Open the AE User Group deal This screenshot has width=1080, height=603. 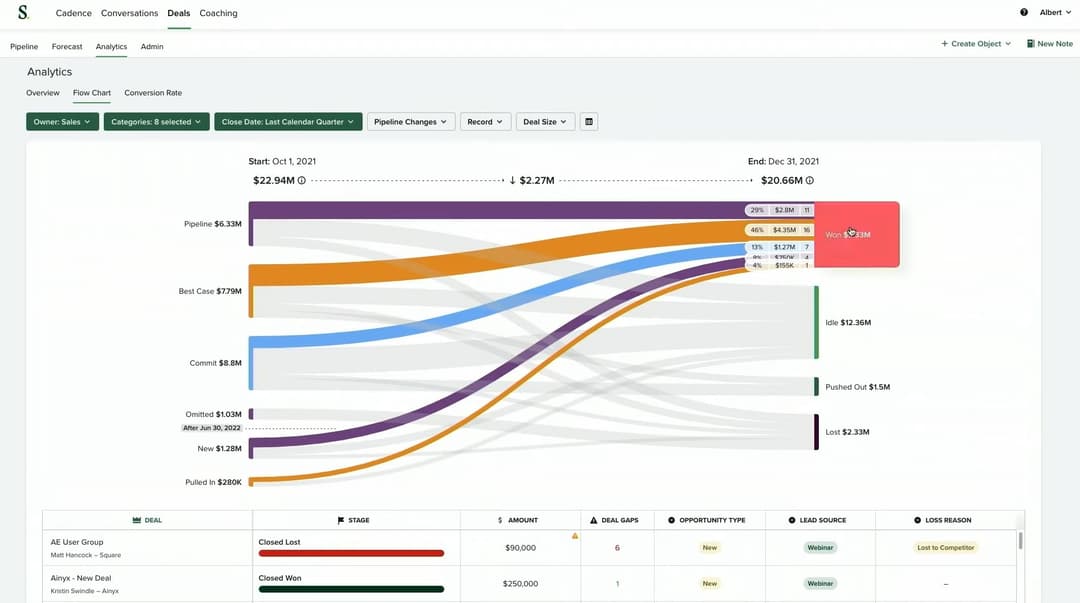tap(76, 542)
